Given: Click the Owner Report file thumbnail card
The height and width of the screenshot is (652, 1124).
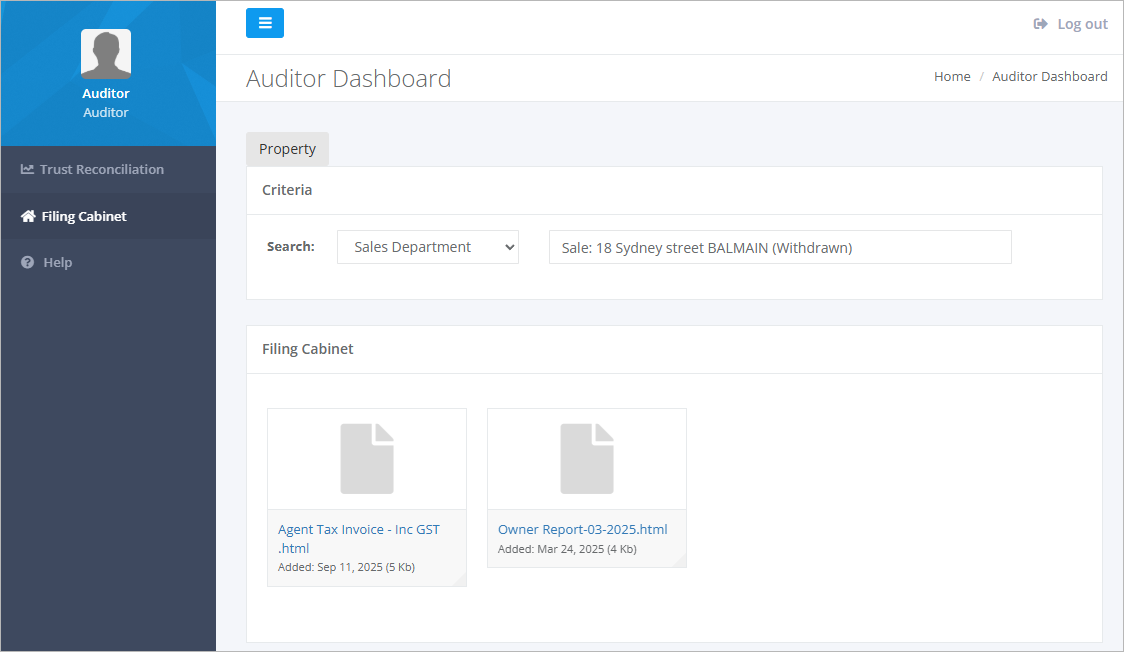Looking at the screenshot, I should [x=586, y=488].
